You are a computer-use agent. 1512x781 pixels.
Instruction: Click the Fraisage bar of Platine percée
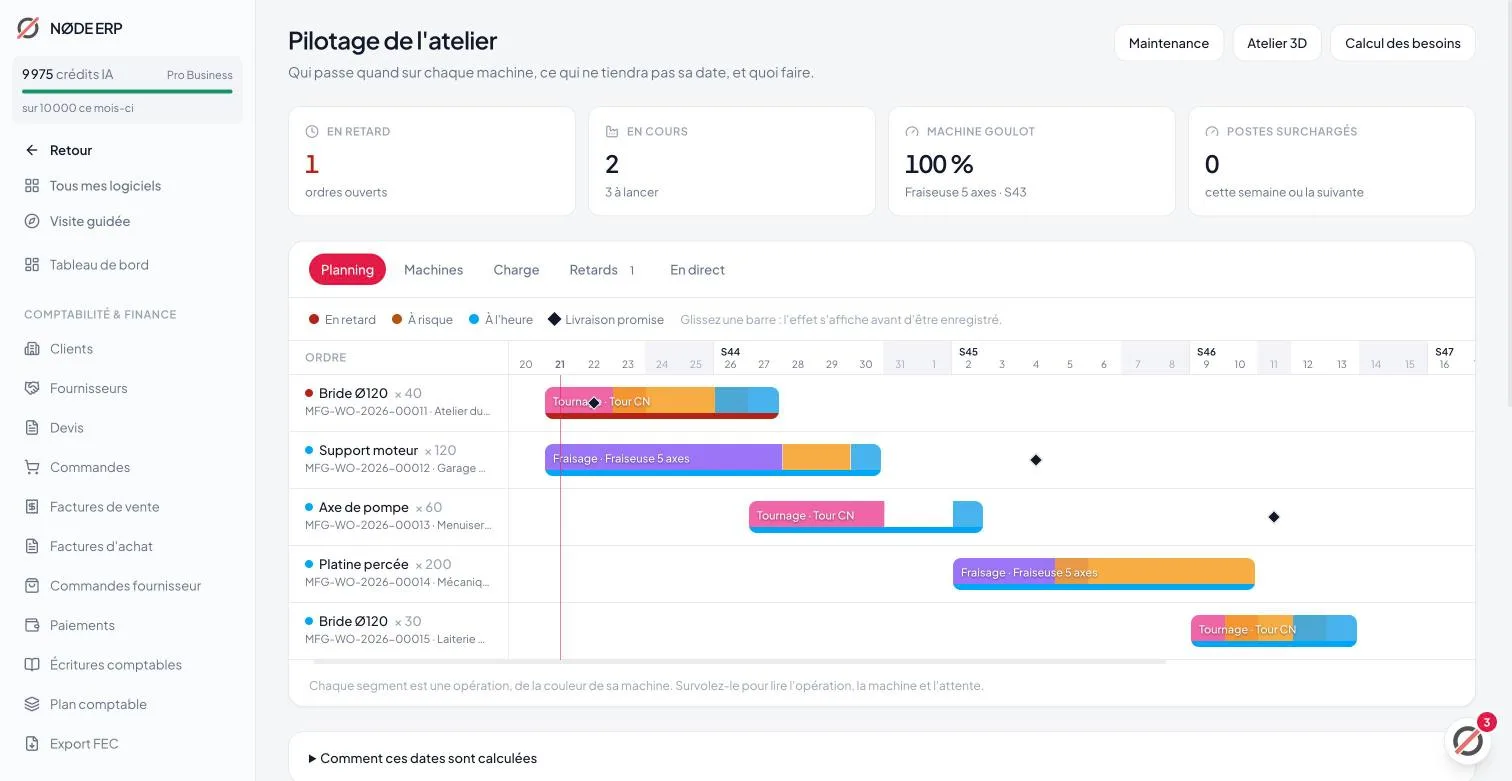tap(1003, 571)
